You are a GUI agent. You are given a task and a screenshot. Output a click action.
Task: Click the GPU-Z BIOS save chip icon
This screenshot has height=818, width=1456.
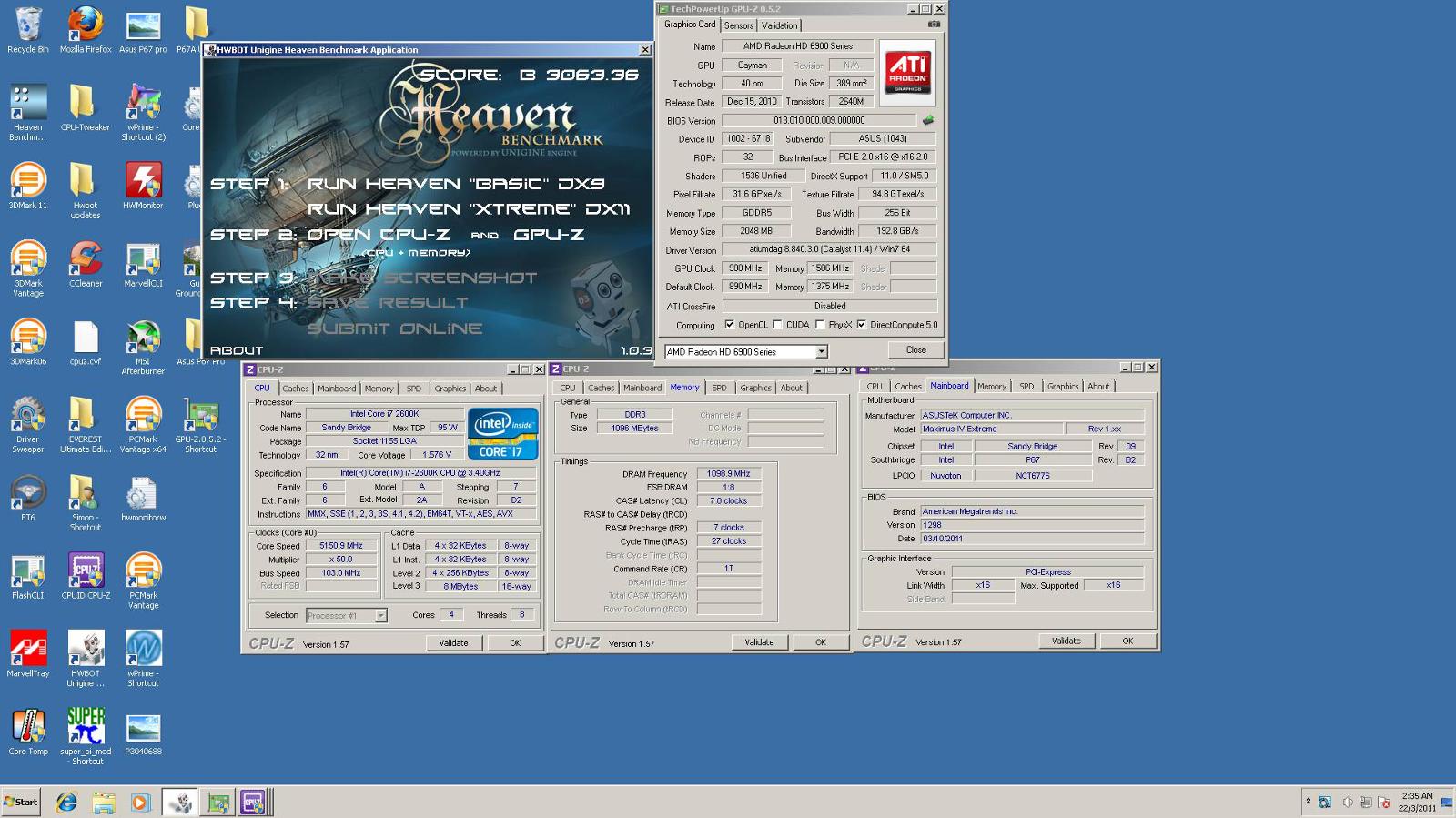[x=928, y=120]
